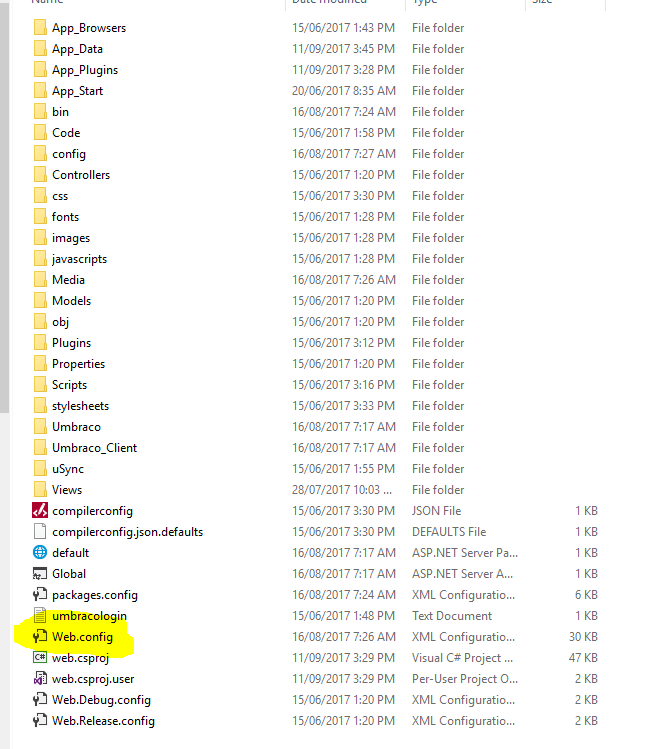The height and width of the screenshot is (749, 668).
Task: Click the fonts folder icon
Action: 40,217
